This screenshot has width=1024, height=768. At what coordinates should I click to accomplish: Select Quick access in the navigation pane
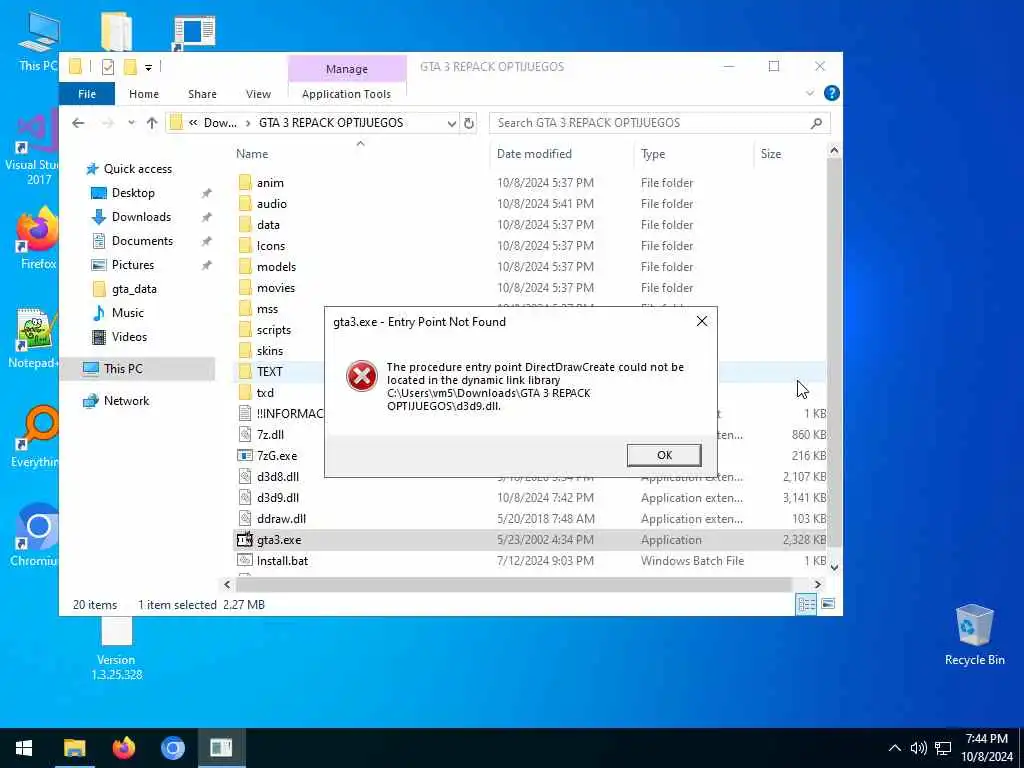[138, 169]
